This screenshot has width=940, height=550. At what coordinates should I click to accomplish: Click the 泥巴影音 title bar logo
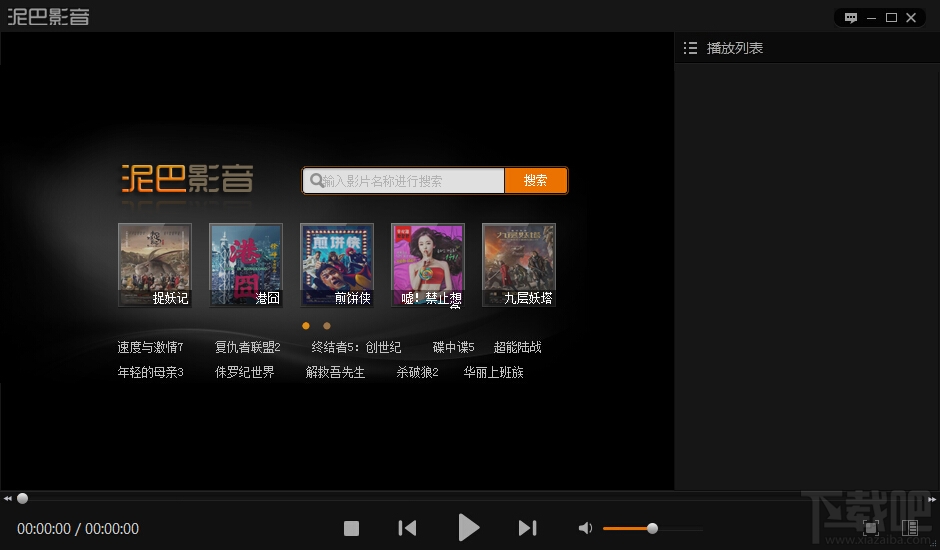[x=49, y=16]
